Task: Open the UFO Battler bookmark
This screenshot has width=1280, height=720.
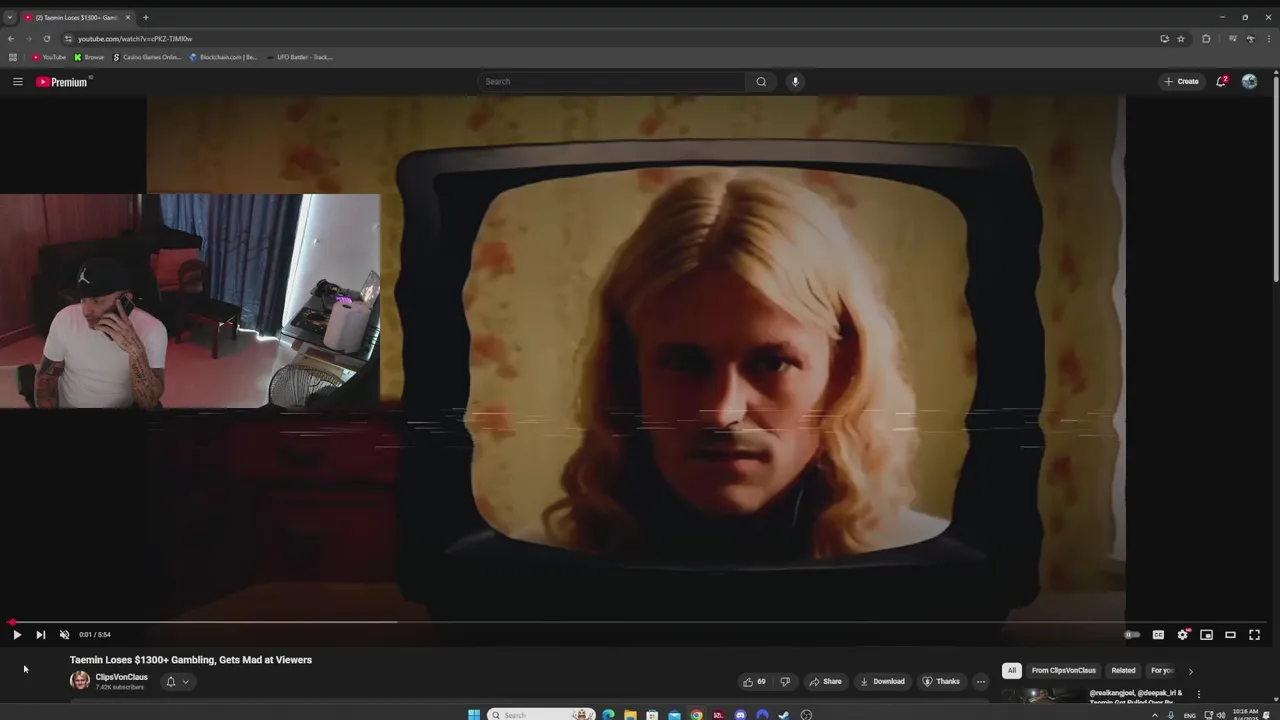Action: (300, 57)
